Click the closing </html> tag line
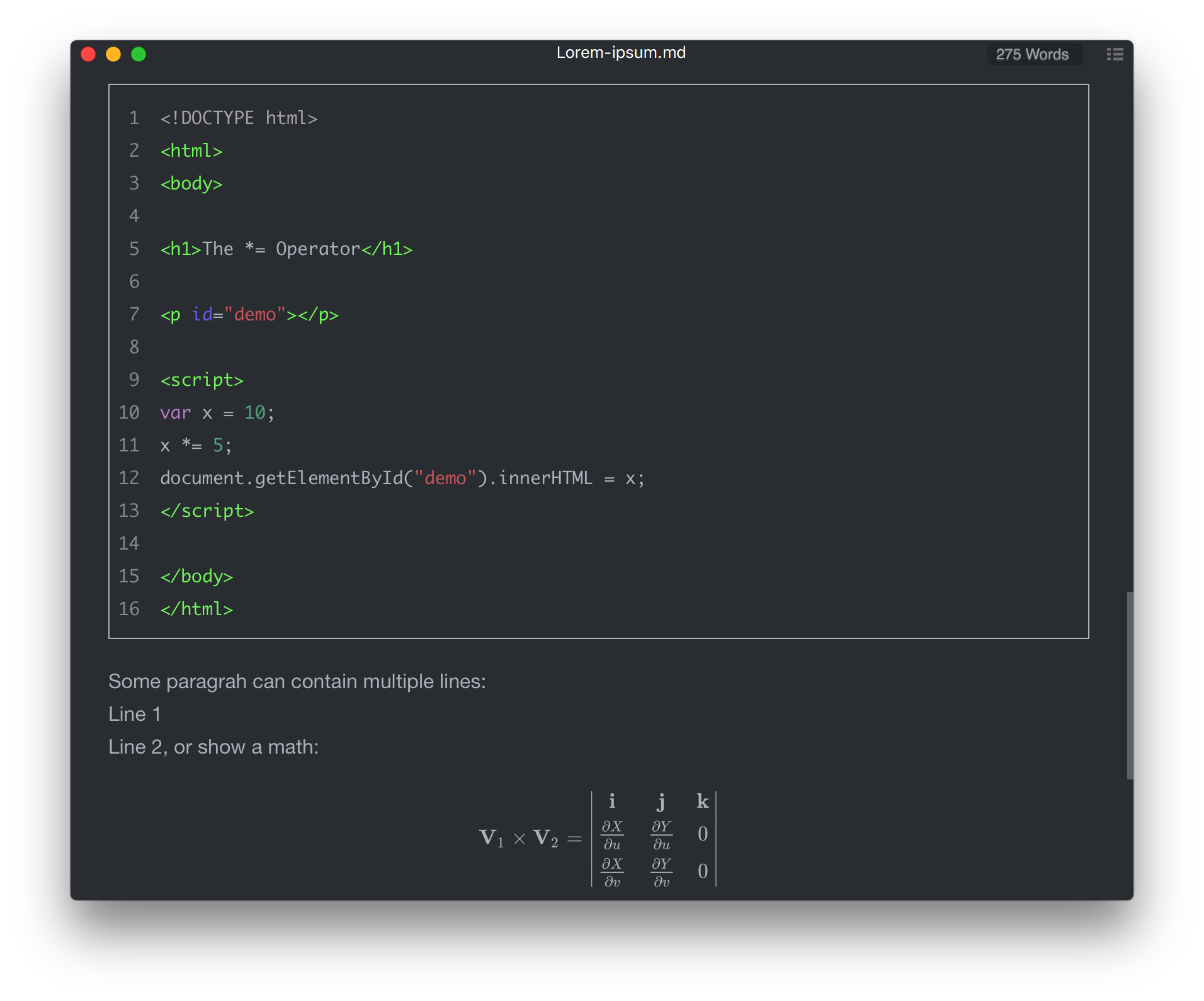 pyautogui.click(x=196, y=609)
